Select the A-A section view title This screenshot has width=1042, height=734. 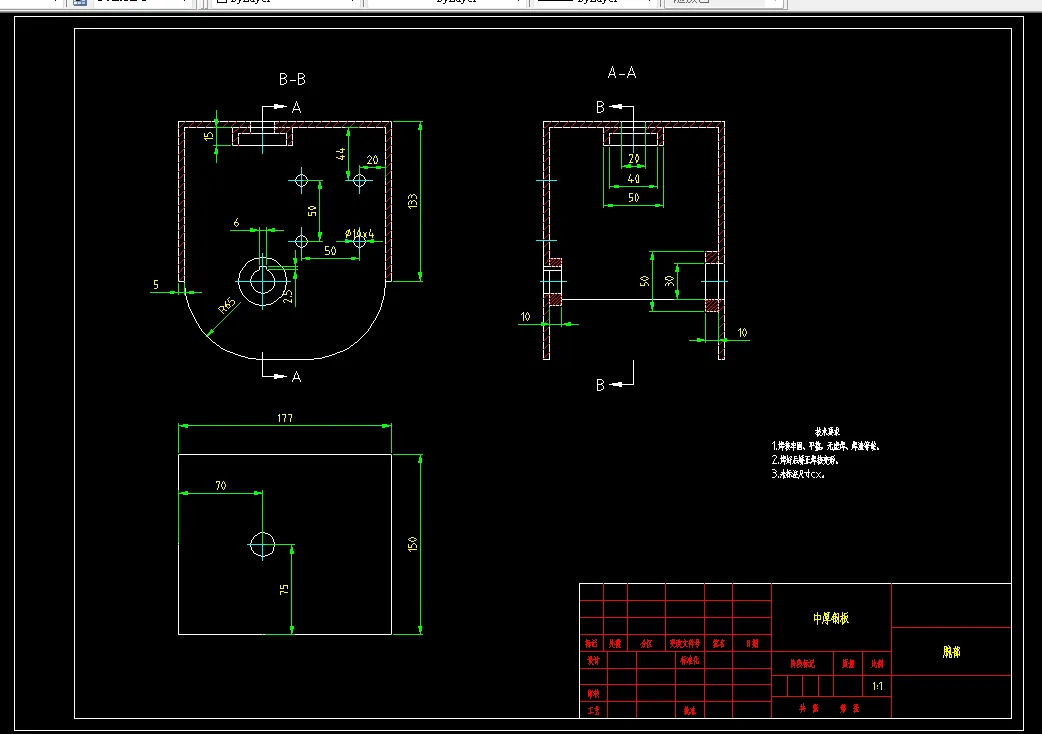621,72
